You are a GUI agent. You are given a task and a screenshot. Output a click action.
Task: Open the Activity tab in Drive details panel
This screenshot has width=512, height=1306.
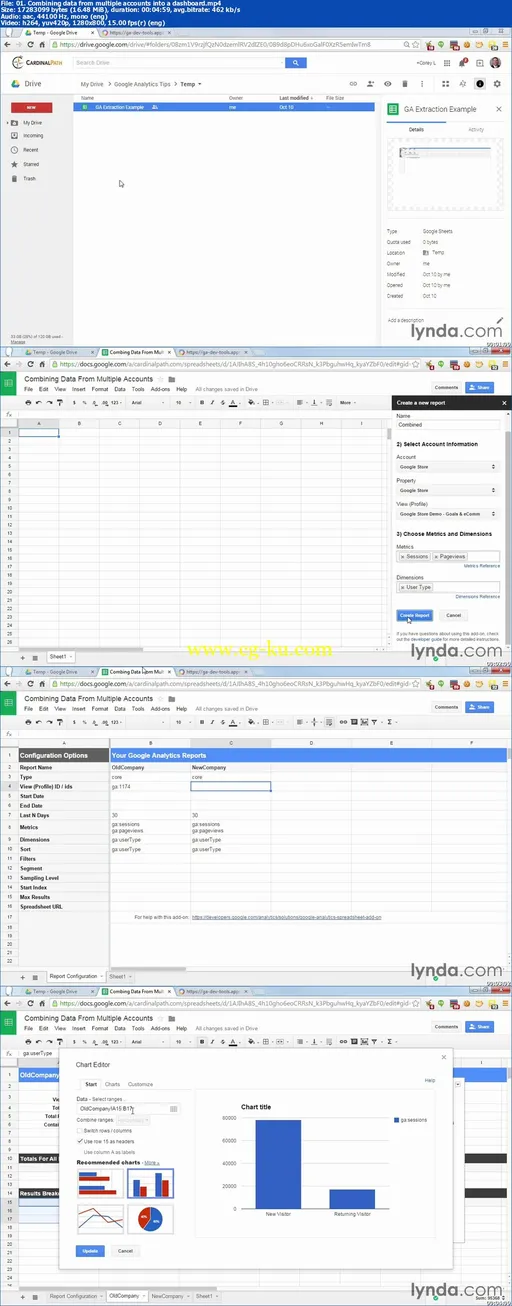(476, 130)
